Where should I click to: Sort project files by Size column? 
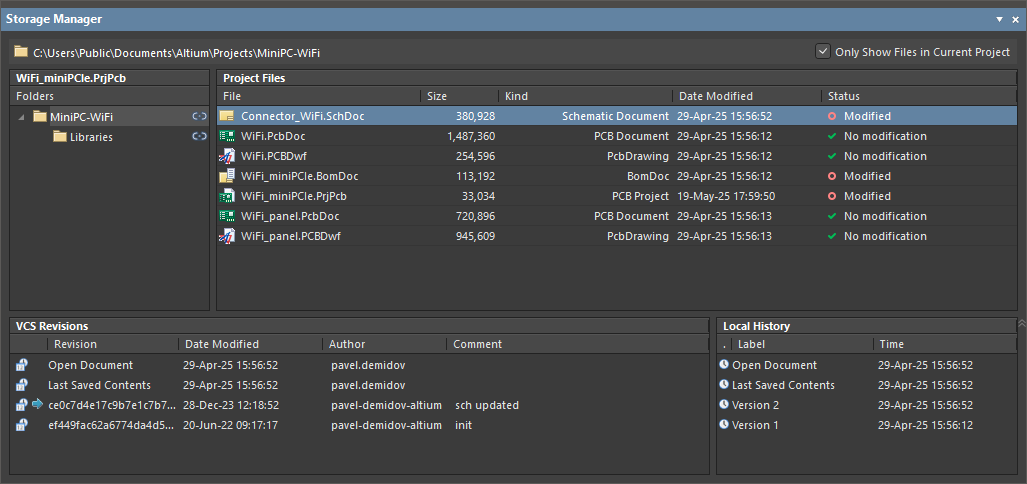[437, 96]
